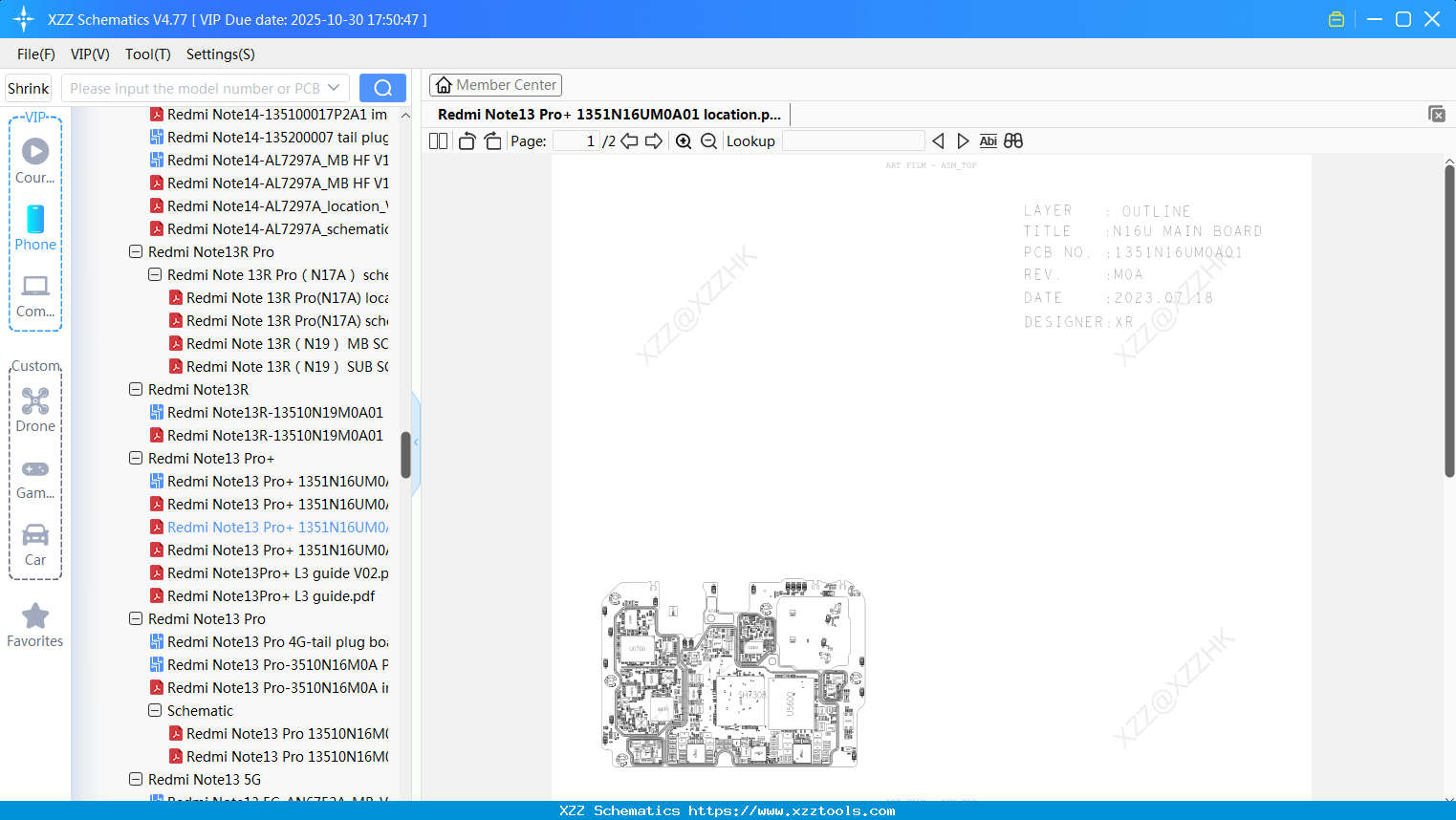Click the status bar xzztools.com link
The image size is (1456, 820).
793,810
